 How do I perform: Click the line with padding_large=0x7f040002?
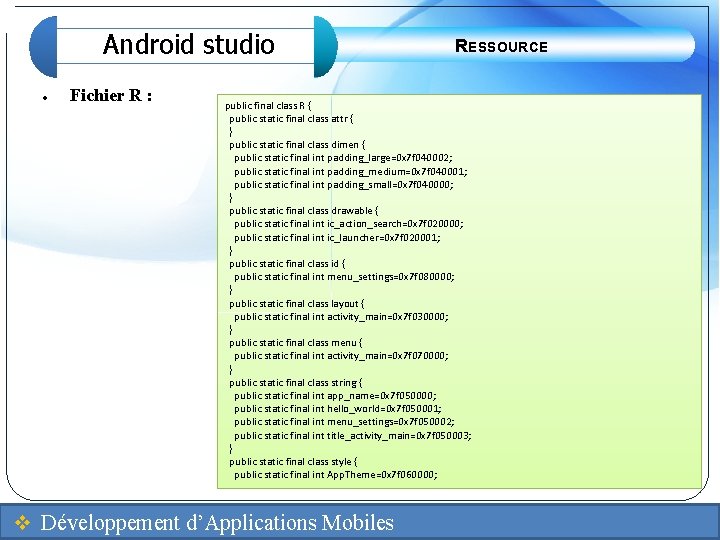(343, 158)
